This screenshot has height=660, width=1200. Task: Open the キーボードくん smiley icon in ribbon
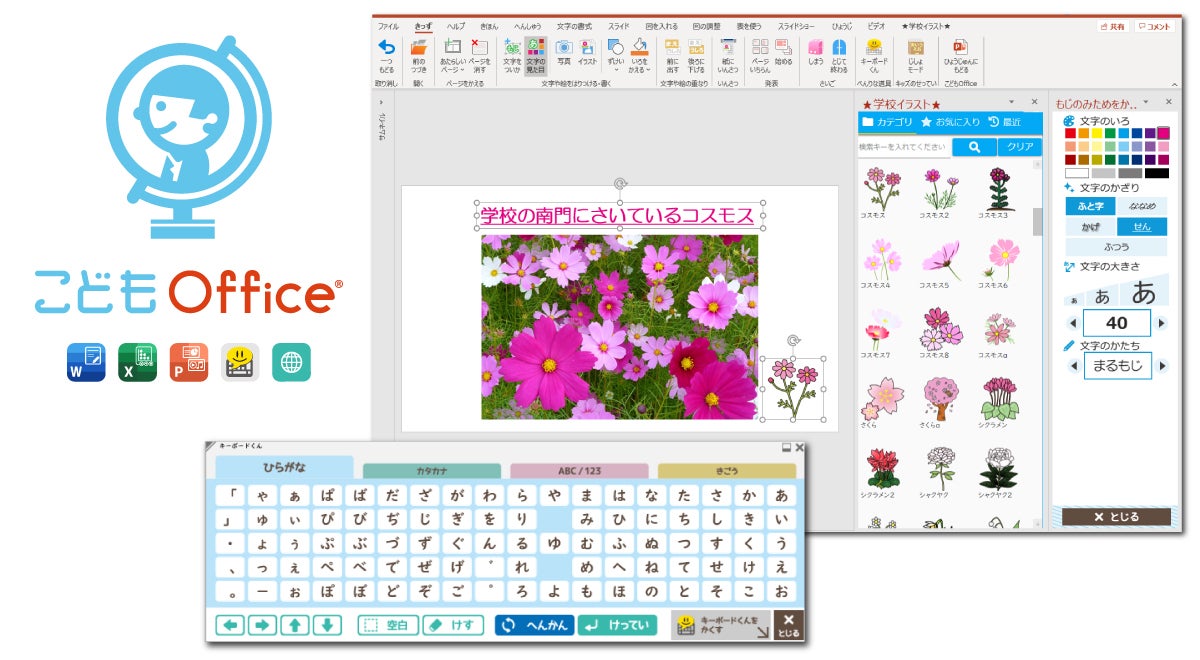(874, 48)
